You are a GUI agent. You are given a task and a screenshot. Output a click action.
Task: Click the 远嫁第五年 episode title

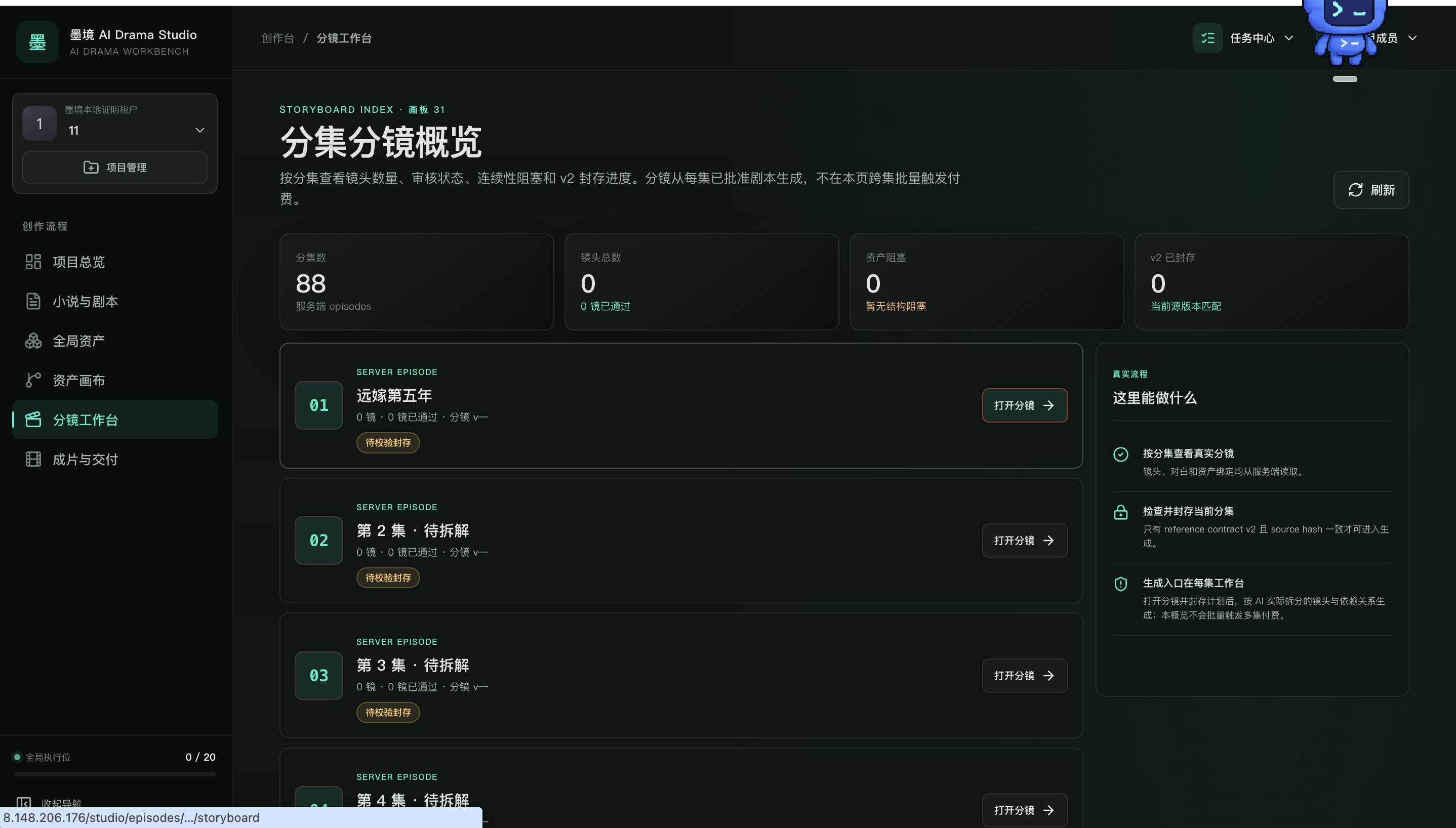pyautogui.click(x=394, y=395)
